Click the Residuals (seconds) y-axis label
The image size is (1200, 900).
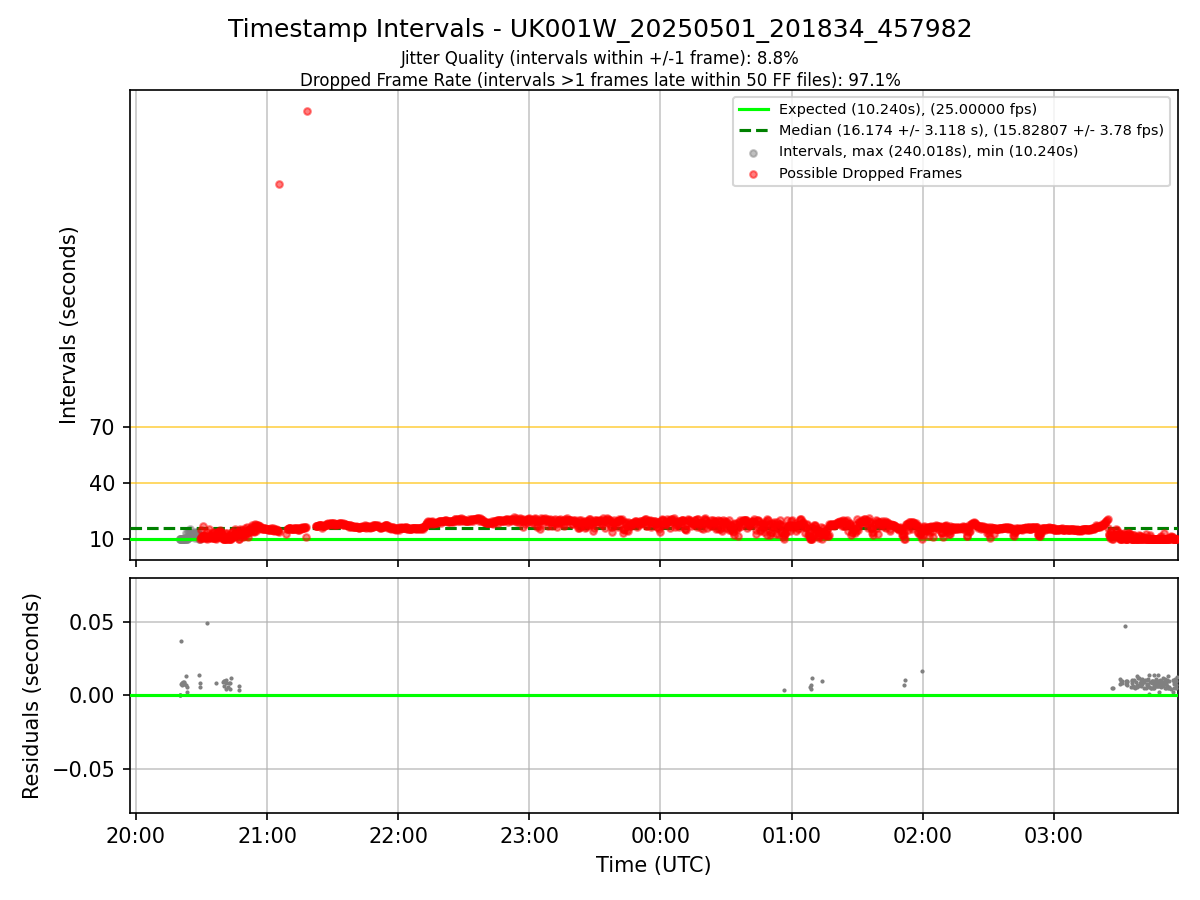point(32,696)
